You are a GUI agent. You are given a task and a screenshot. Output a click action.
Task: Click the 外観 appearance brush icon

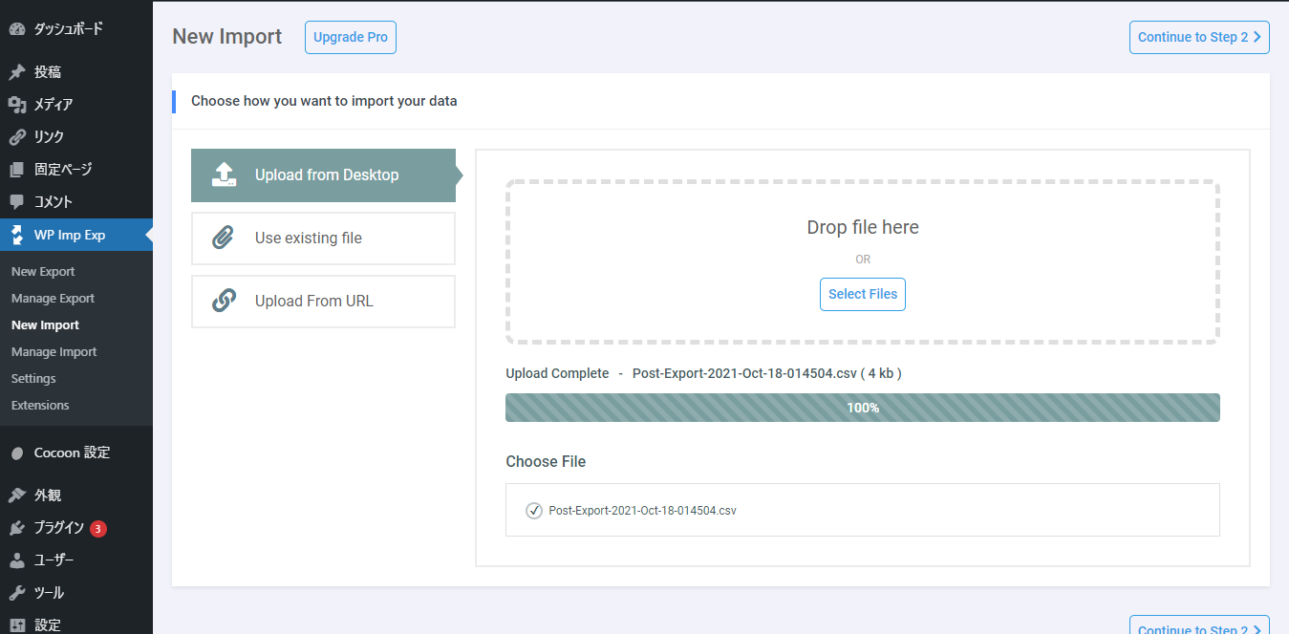click(16, 494)
